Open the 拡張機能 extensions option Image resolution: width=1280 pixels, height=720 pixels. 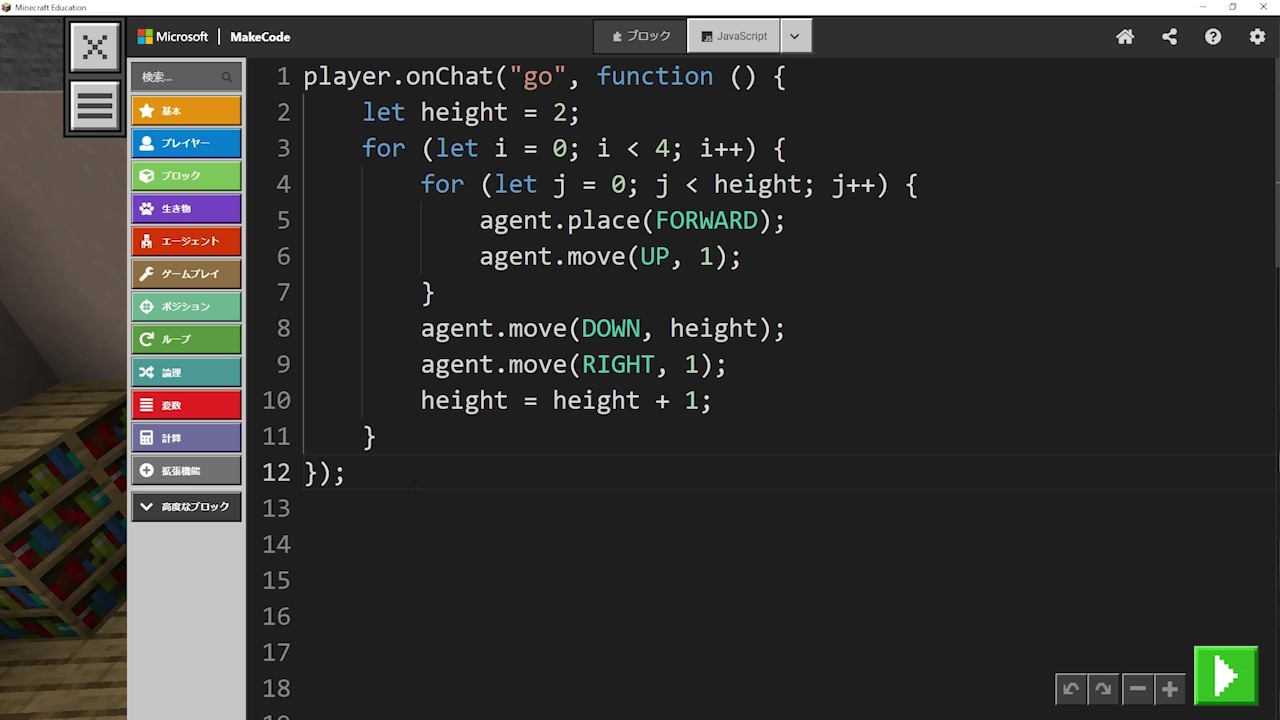[x=186, y=471]
